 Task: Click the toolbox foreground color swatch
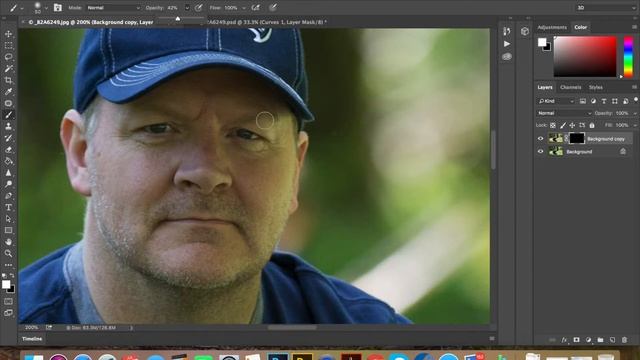6,284
